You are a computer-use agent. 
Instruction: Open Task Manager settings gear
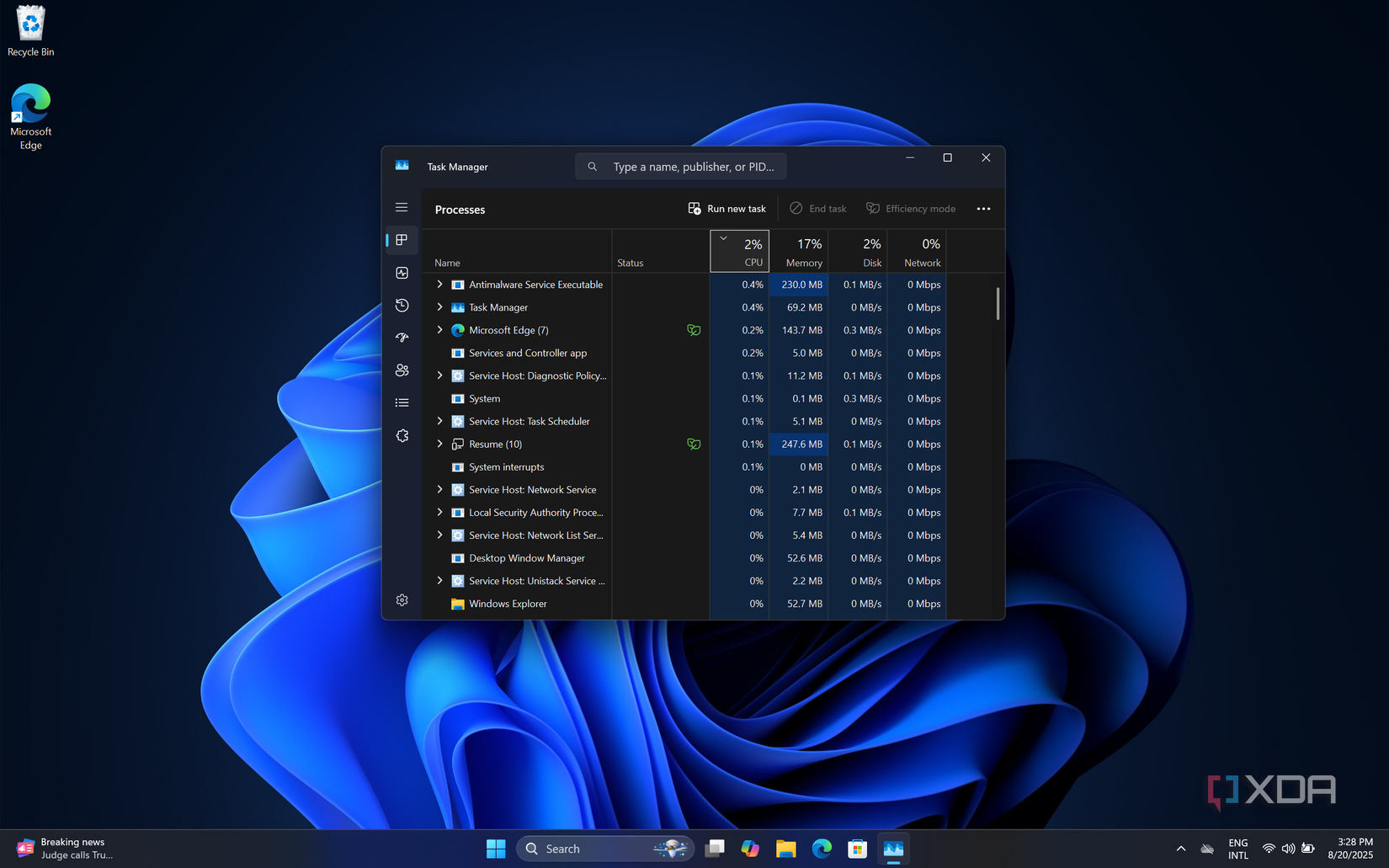(x=402, y=600)
